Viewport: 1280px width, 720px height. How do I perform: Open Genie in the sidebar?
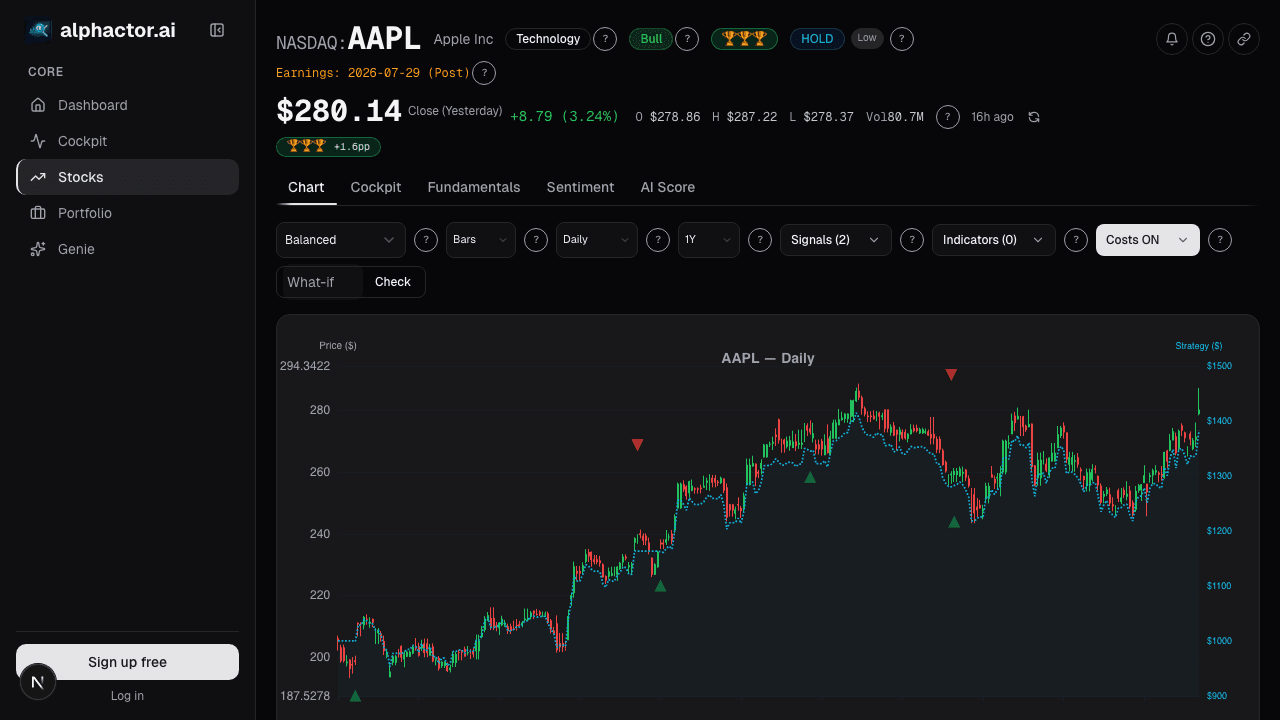127,249
